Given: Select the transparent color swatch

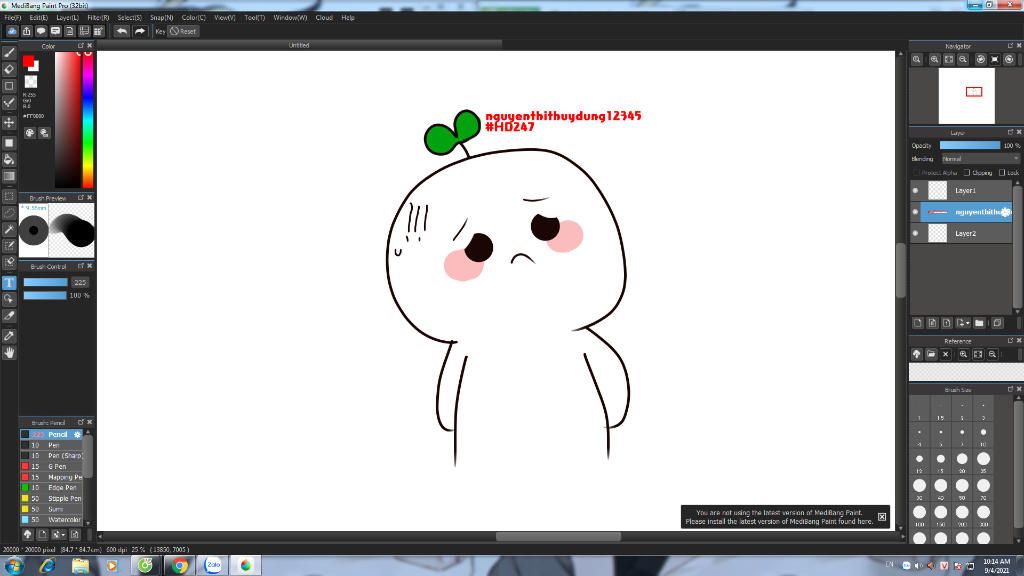Looking at the screenshot, I should click(31, 82).
